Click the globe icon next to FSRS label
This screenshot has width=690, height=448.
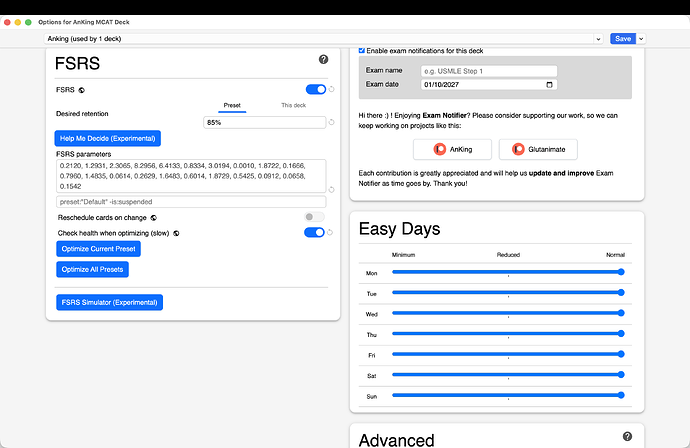tap(81, 90)
